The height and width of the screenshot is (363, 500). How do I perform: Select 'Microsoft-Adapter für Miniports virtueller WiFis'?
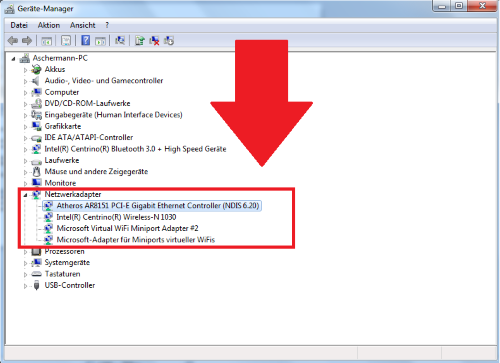[136, 240]
